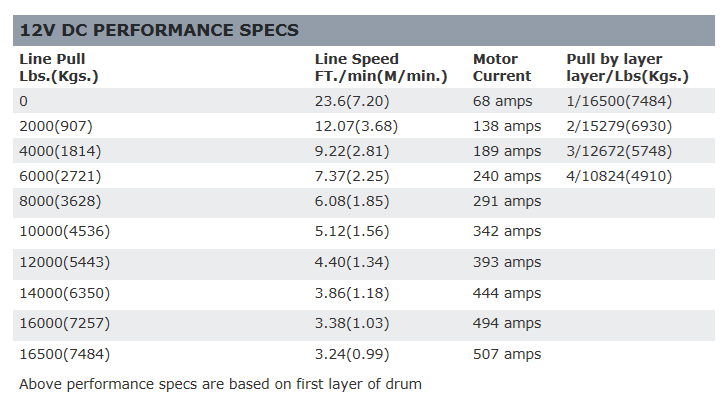Screen dimensions: 724x408
Task: Click the 3.24(0.99) line speed value
Action: coord(352,354)
